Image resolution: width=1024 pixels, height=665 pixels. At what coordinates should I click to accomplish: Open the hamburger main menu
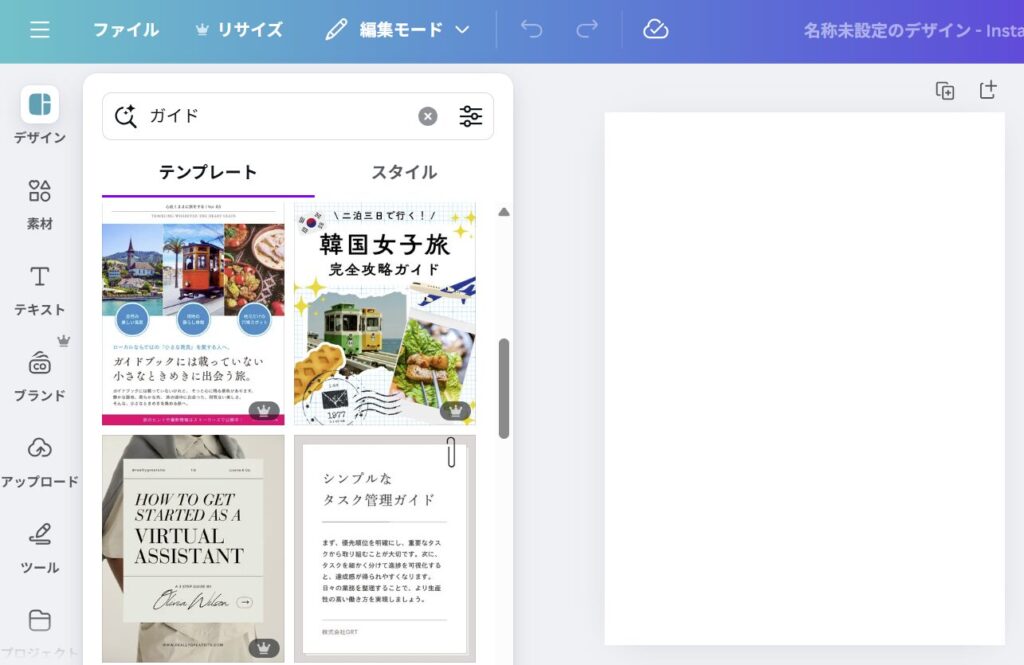pos(39,30)
